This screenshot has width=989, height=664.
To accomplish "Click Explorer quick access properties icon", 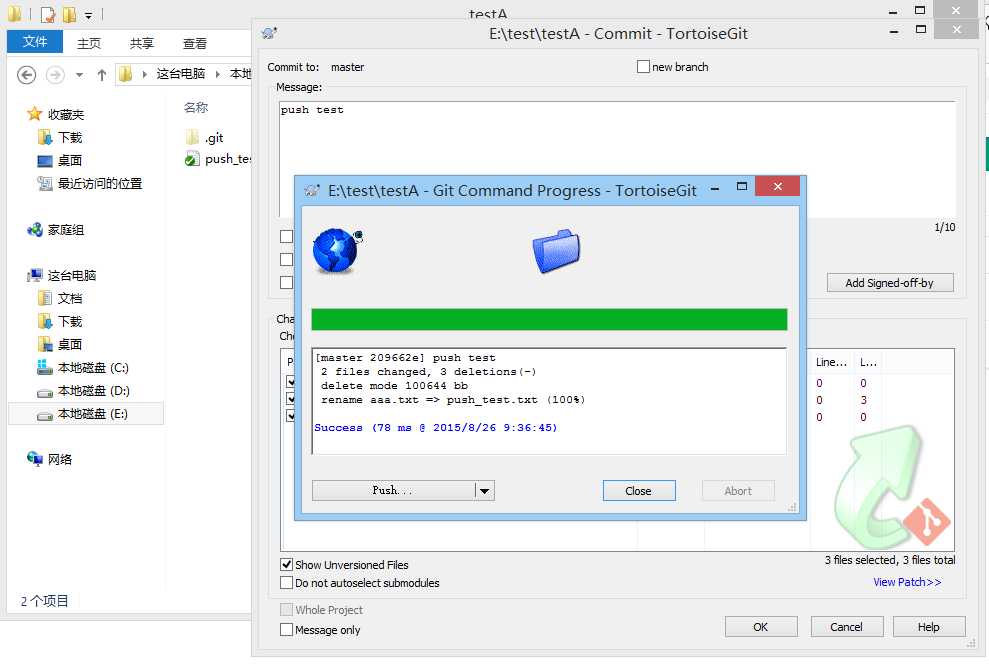I will point(47,13).
